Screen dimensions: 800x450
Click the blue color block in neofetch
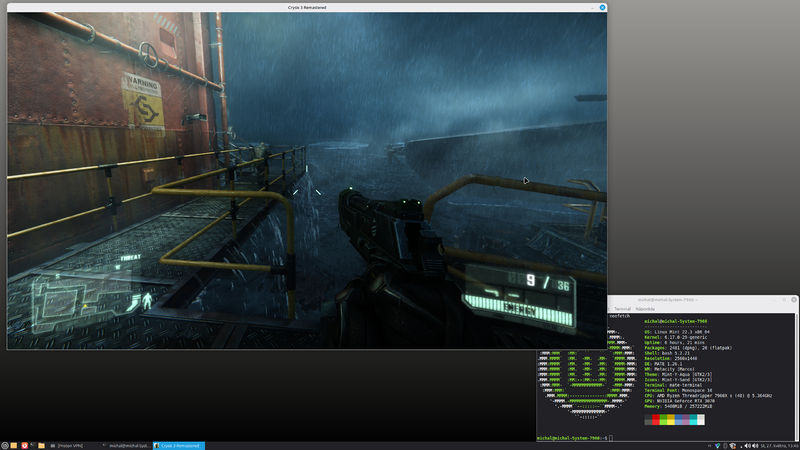pyautogui.click(x=679, y=419)
